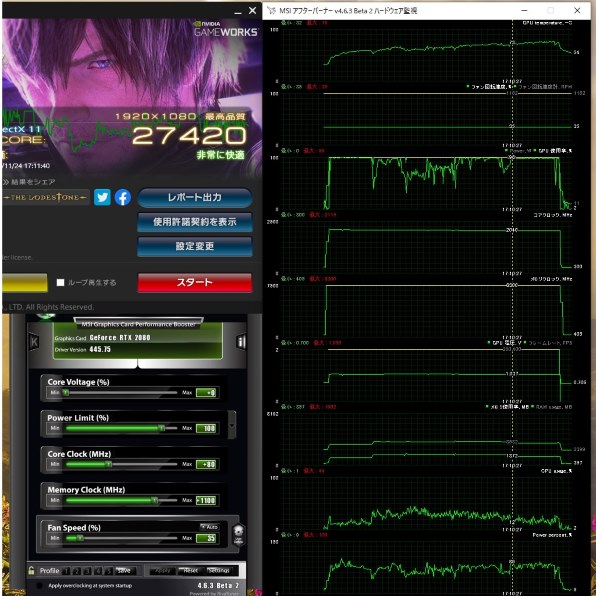Toggle the profile lock icon
Image resolution: width=596 pixels, height=596 pixels.
[32, 570]
